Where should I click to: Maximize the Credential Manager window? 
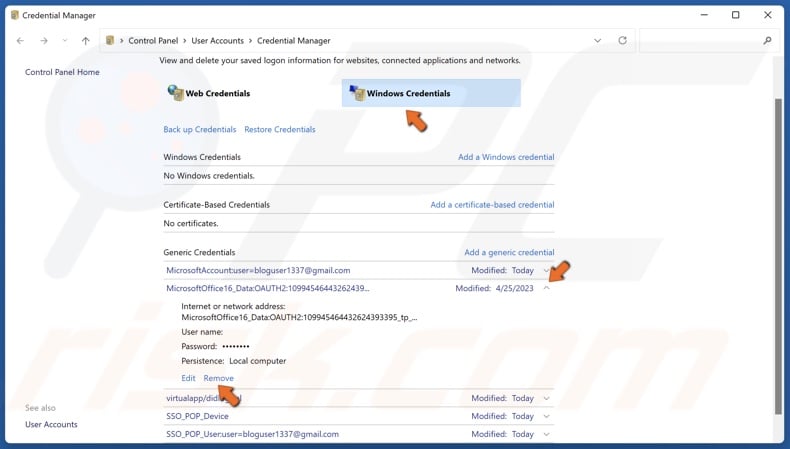[x=736, y=15]
